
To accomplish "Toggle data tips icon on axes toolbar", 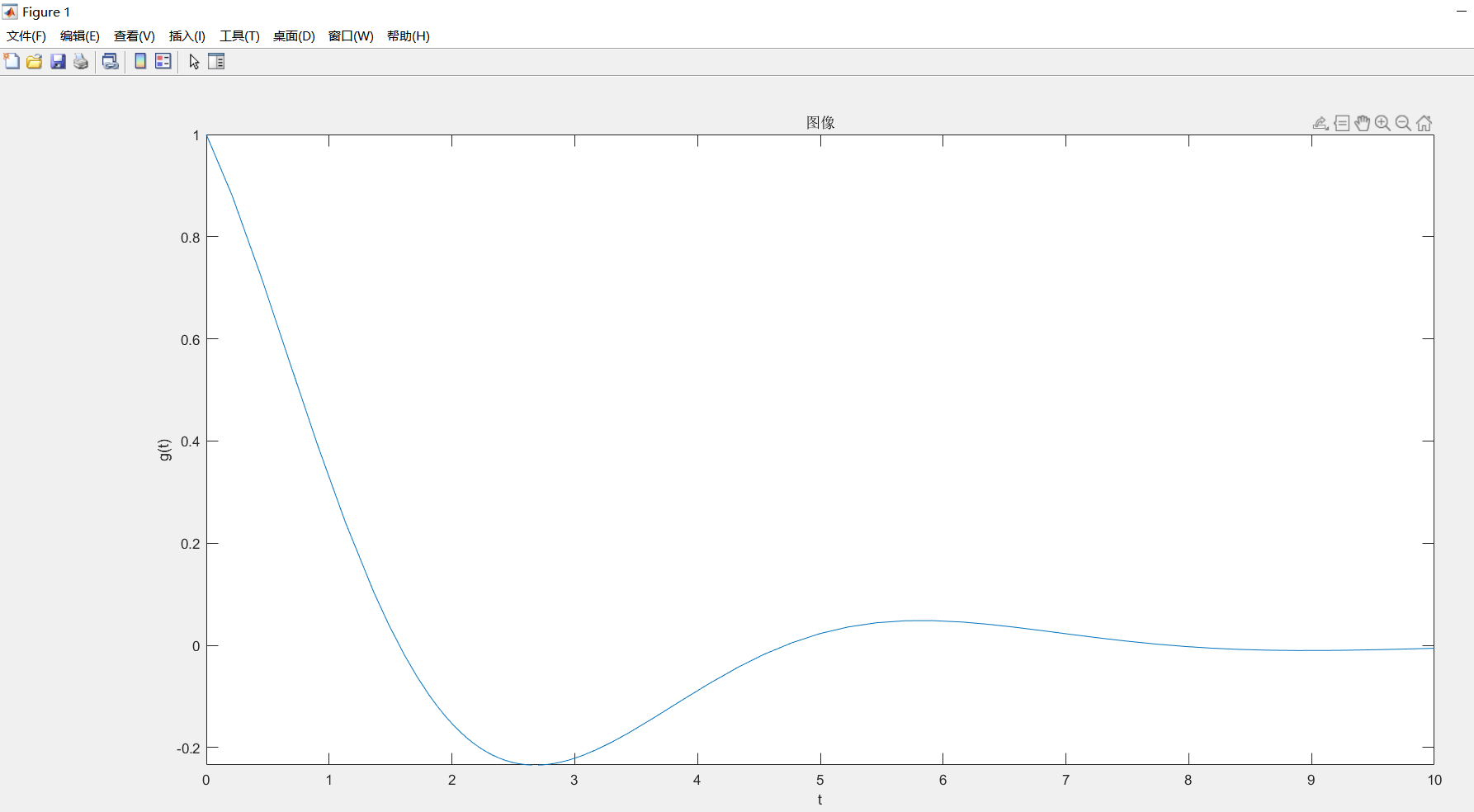I will coord(1342,123).
